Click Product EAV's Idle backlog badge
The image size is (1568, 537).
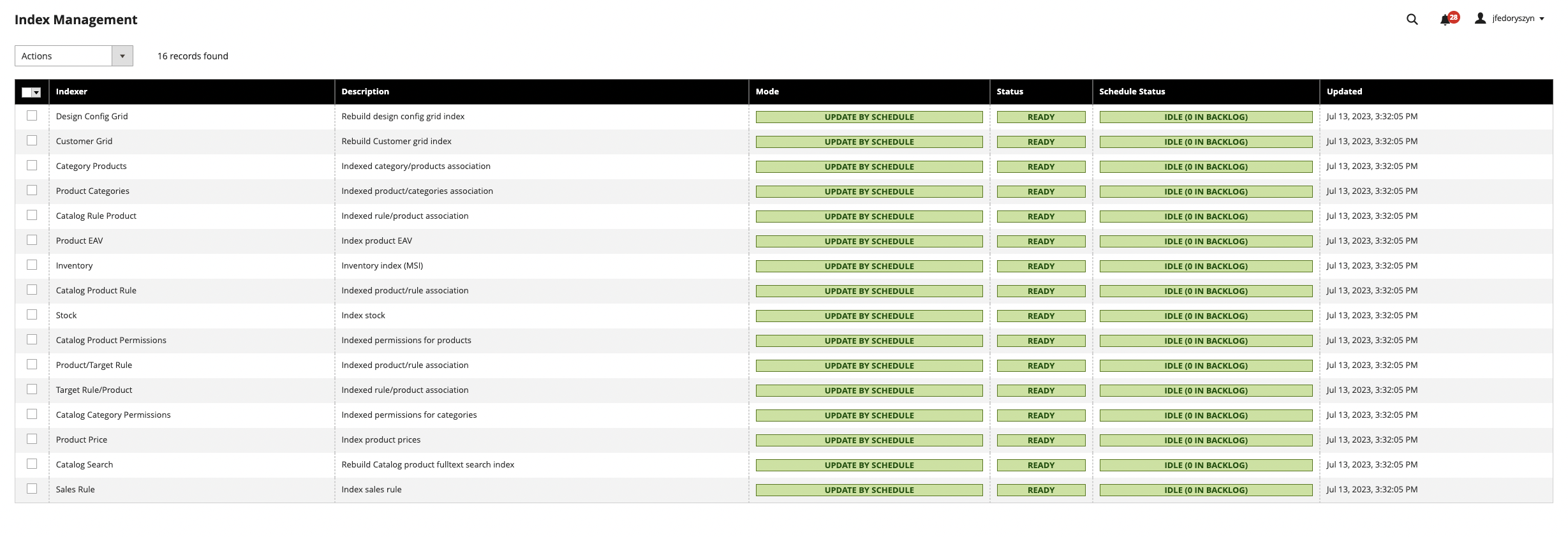[1206, 242]
